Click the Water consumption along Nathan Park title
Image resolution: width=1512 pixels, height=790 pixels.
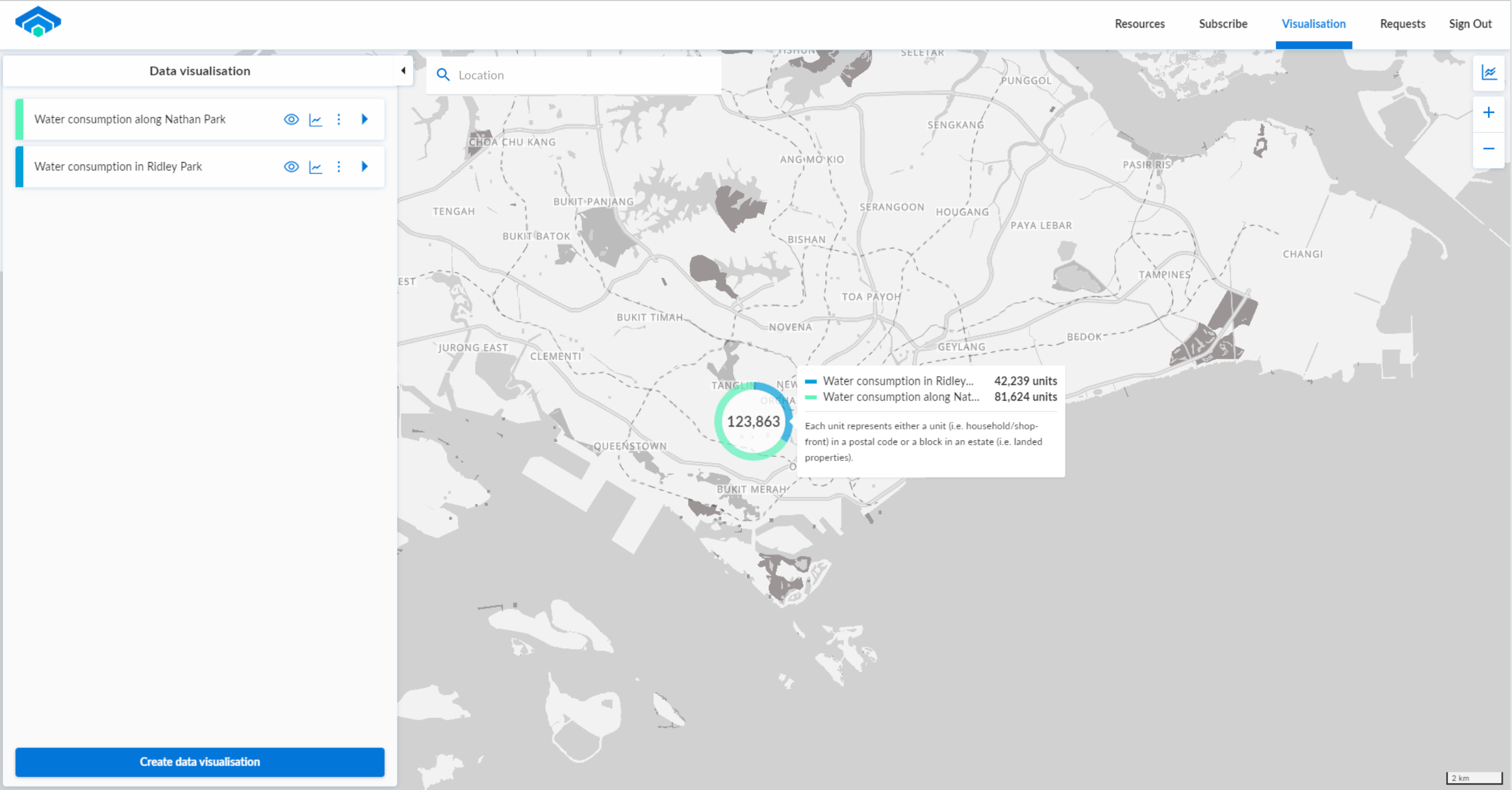(x=130, y=119)
